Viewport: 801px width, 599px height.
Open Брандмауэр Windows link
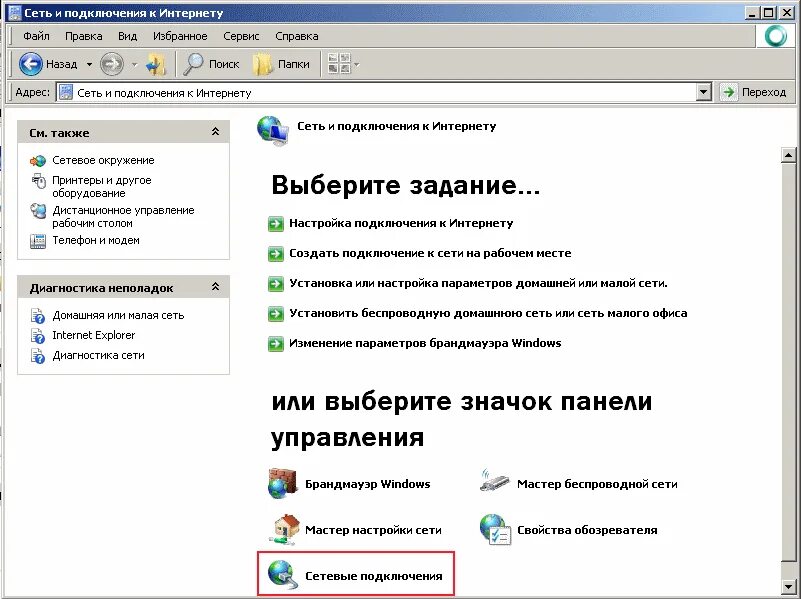[x=367, y=484]
